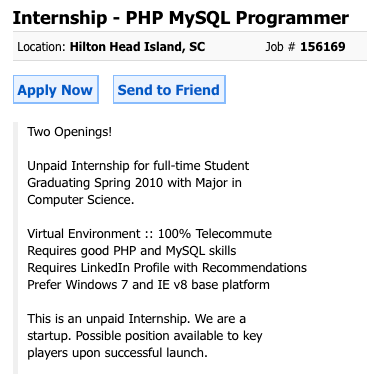Click the Two Openings! text
Viewport: 367px width, 374px height.
(x=70, y=132)
